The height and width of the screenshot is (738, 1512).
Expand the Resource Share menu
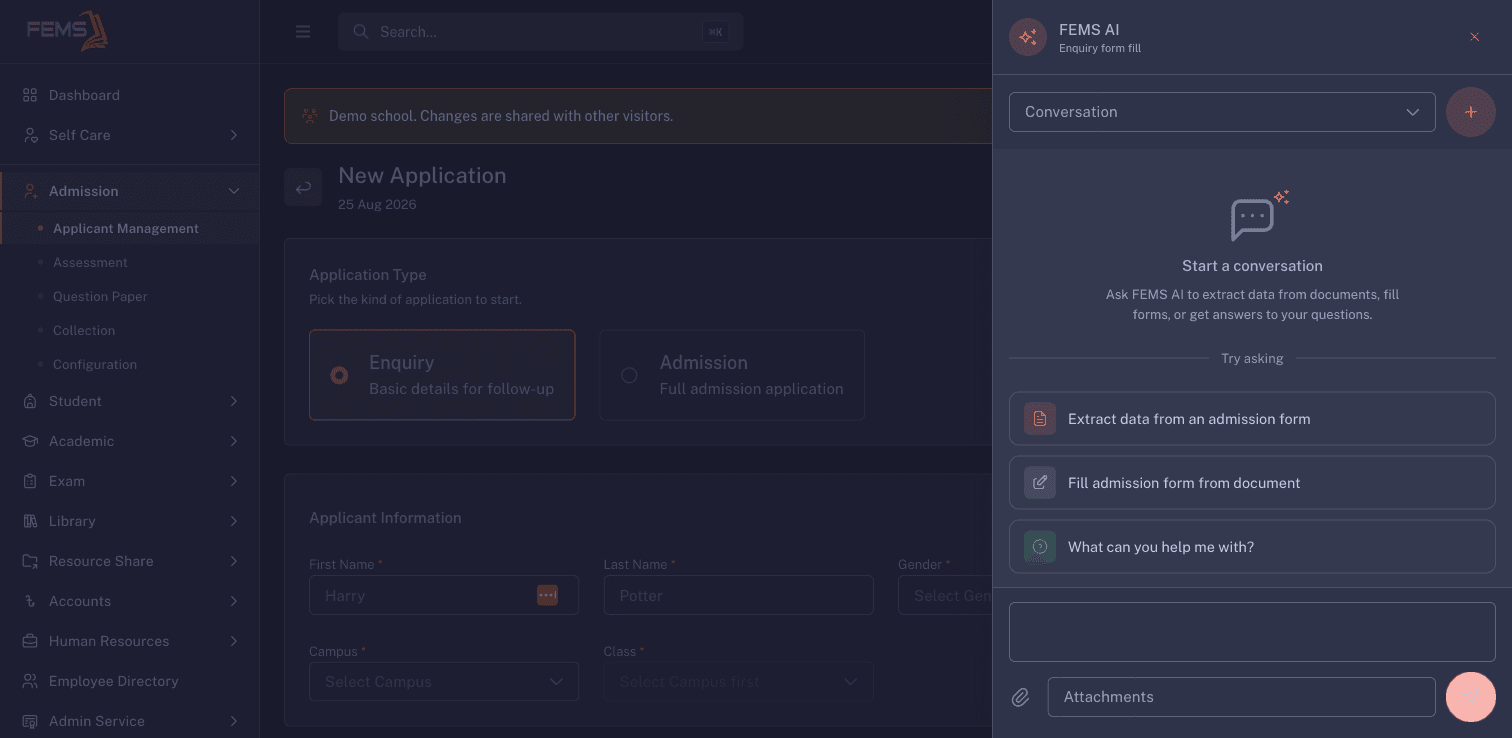click(x=130, y=561)
